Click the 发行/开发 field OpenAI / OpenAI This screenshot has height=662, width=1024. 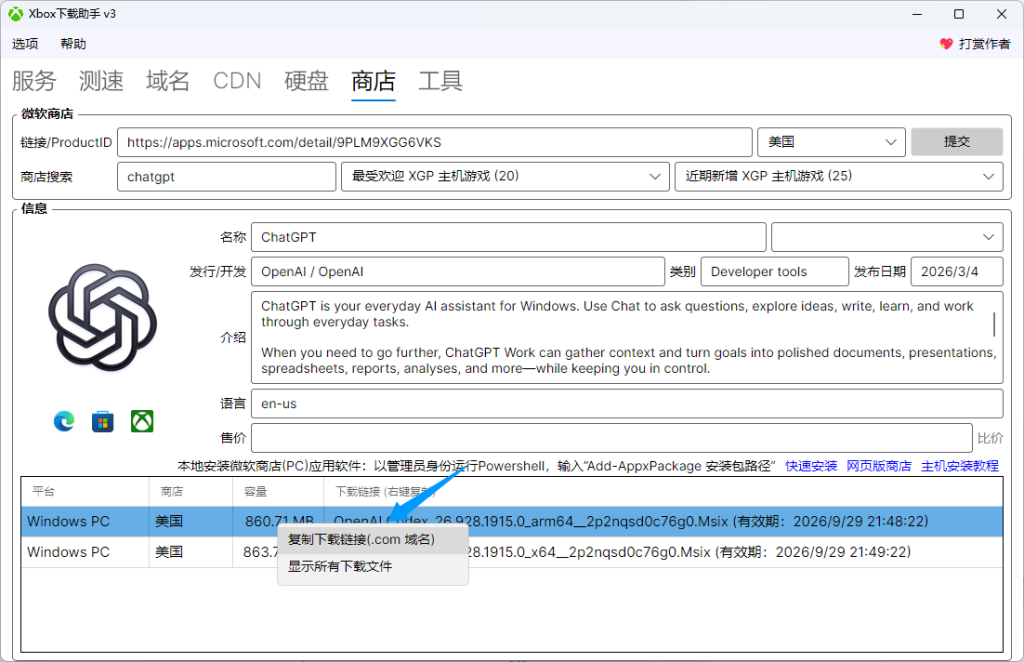tap(458, 272)
